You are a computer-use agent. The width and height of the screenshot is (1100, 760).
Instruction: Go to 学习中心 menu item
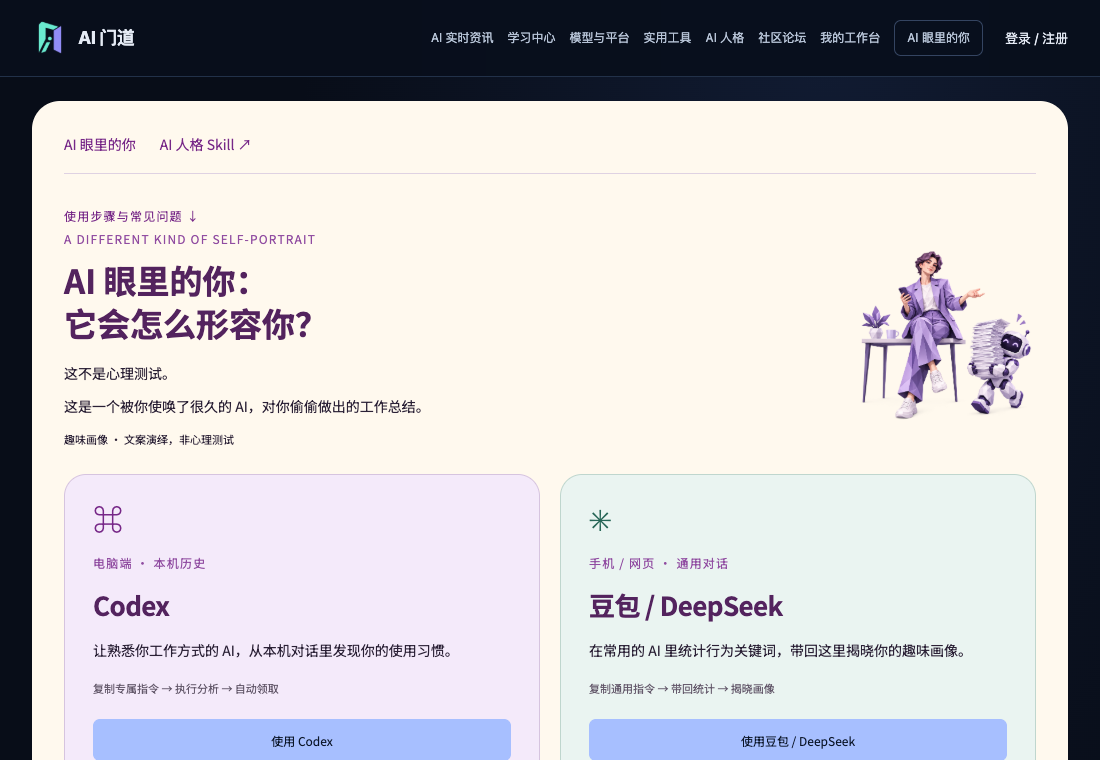(531, 38)
